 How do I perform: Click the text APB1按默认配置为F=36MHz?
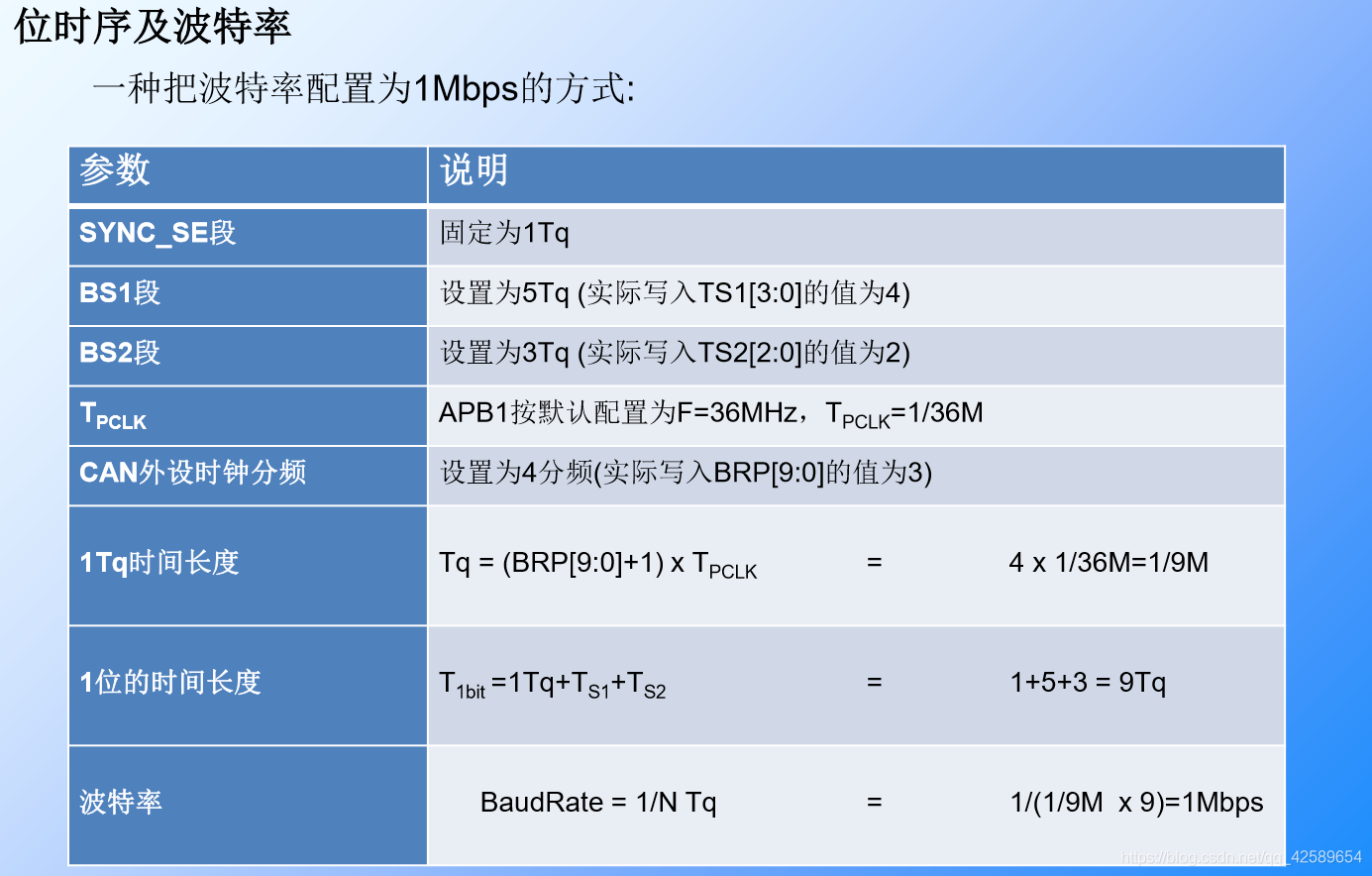[618, 412]
